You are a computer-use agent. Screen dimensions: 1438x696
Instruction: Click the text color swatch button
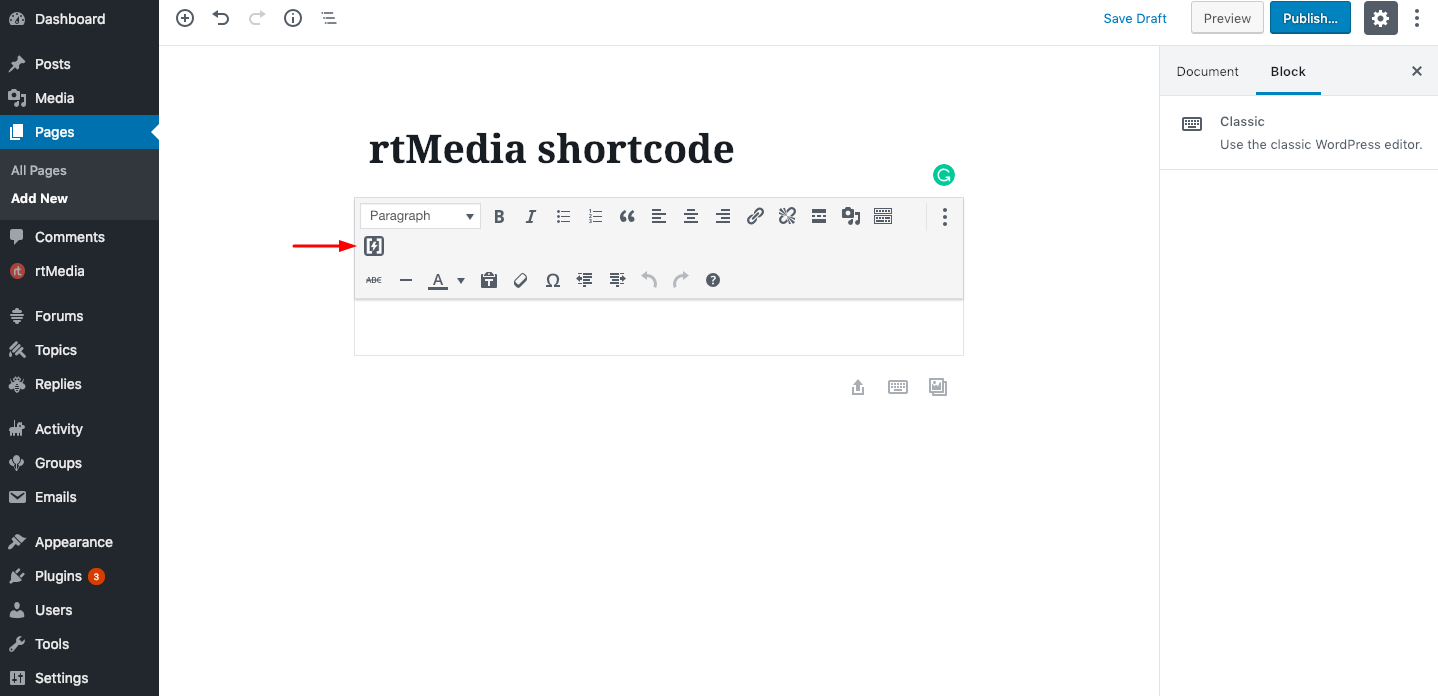click(x=438, y=281)
